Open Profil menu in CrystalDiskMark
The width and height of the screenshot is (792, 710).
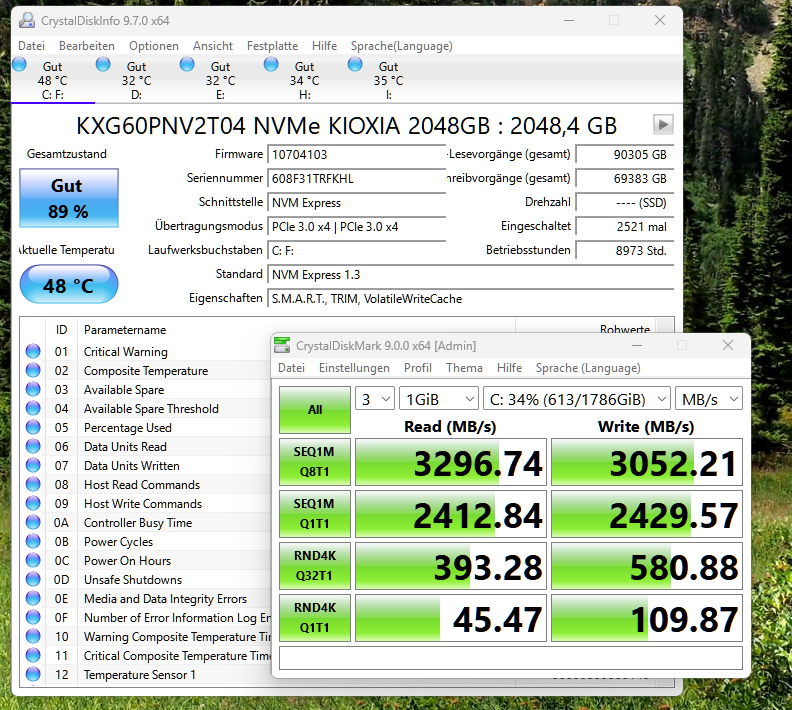418,368
